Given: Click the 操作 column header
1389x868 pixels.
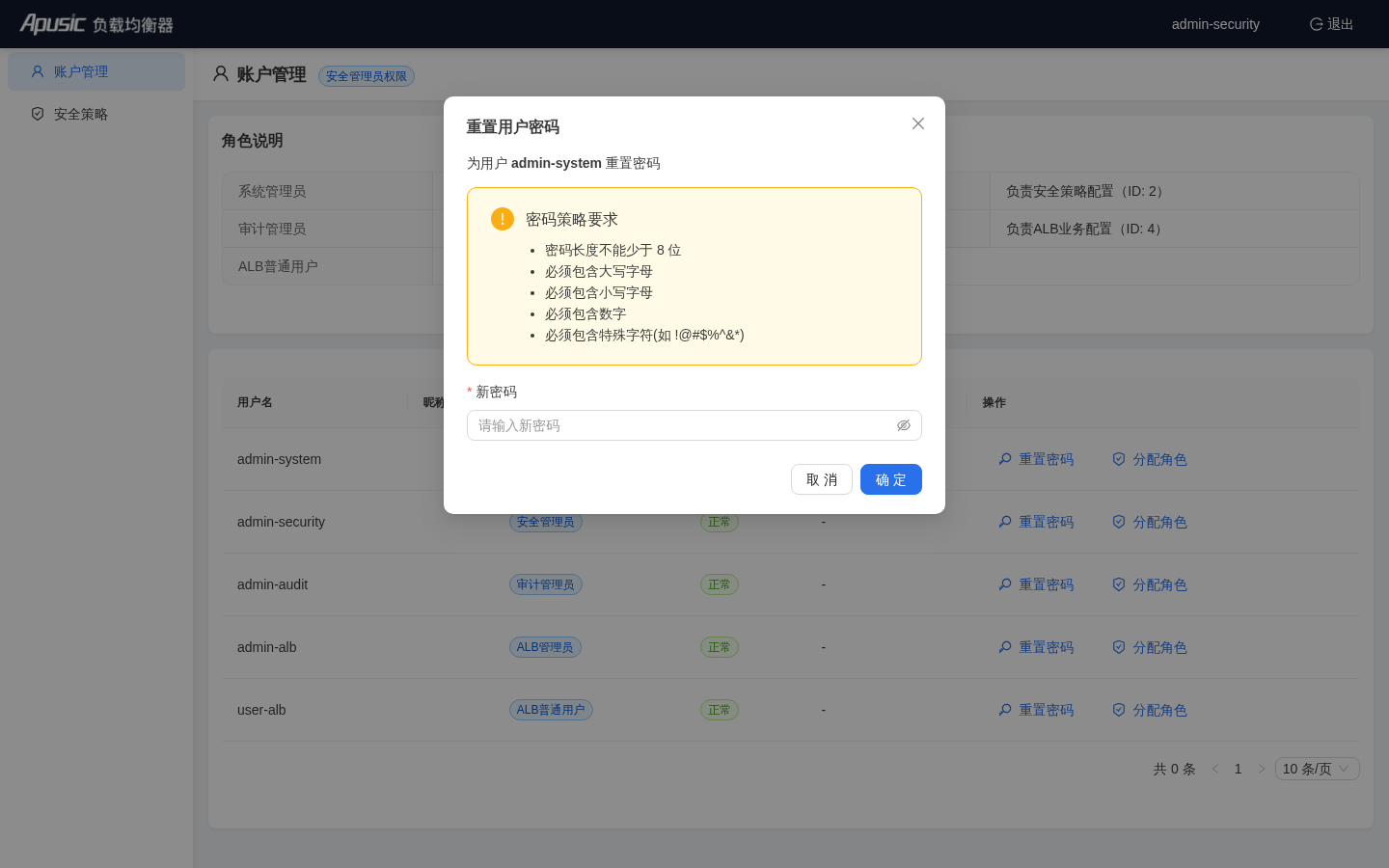Looking at the screenshot, I should point(994,402).
